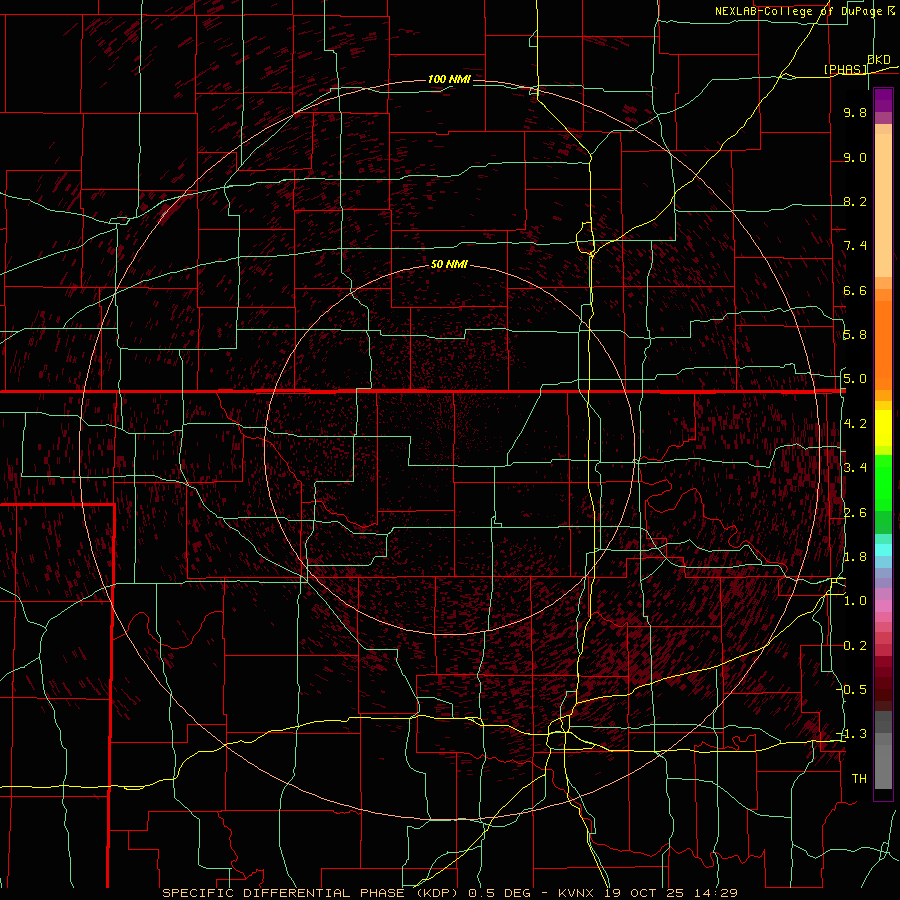Click the 100 NMI range ring label
The image size is (900, 900).
[449, 79]
